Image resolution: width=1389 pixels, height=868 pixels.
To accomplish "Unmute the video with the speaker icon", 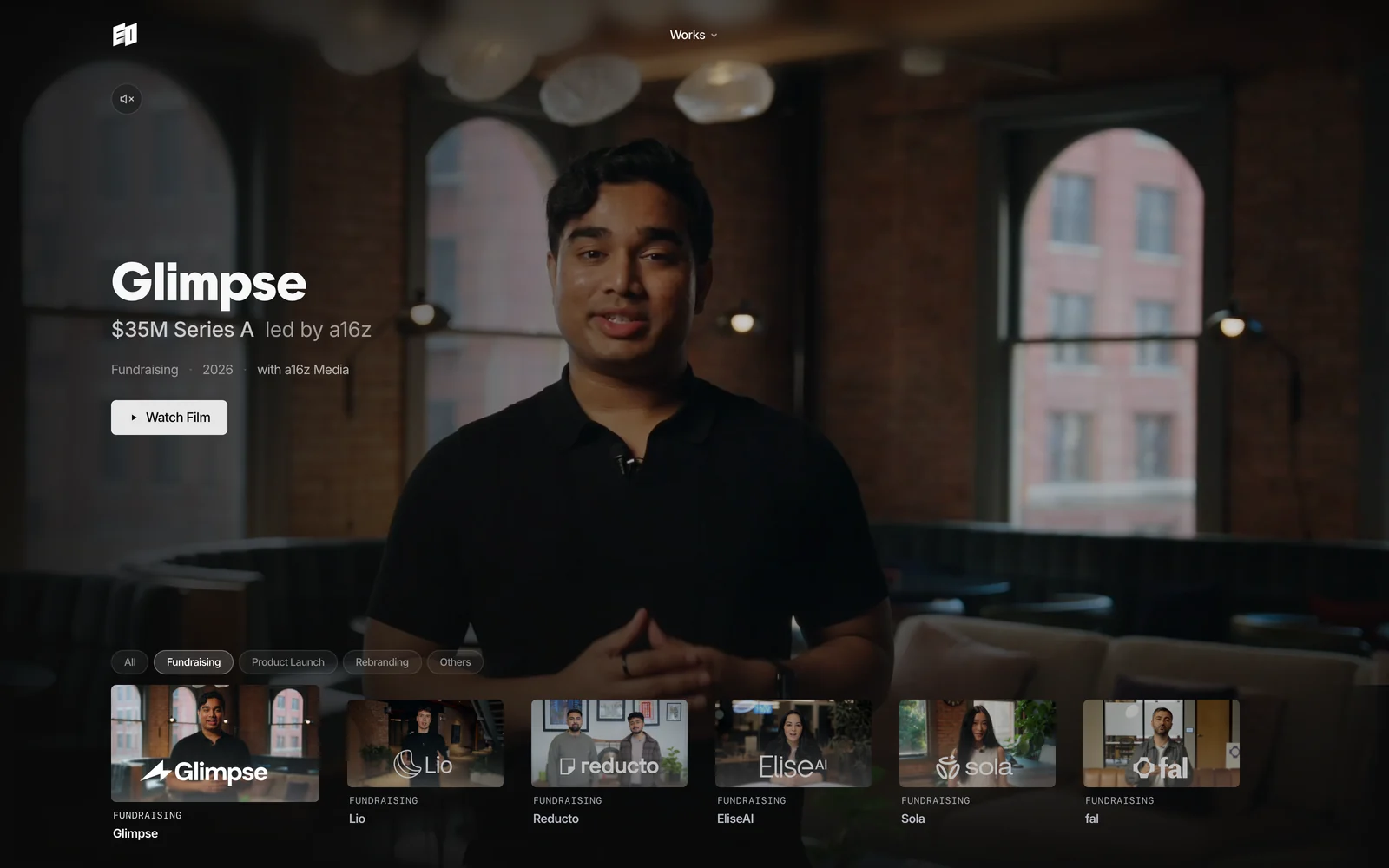I will point(127,99).
